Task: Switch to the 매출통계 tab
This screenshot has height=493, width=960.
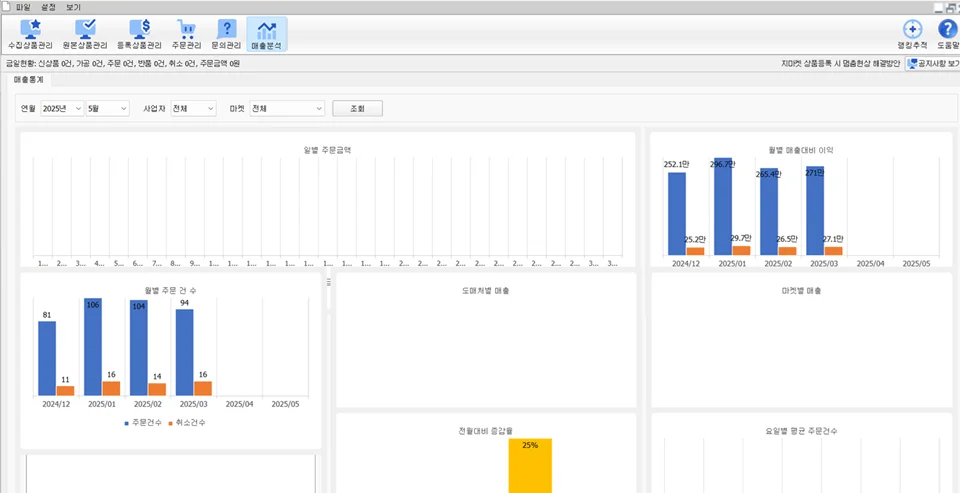Action: pos(28,79)
